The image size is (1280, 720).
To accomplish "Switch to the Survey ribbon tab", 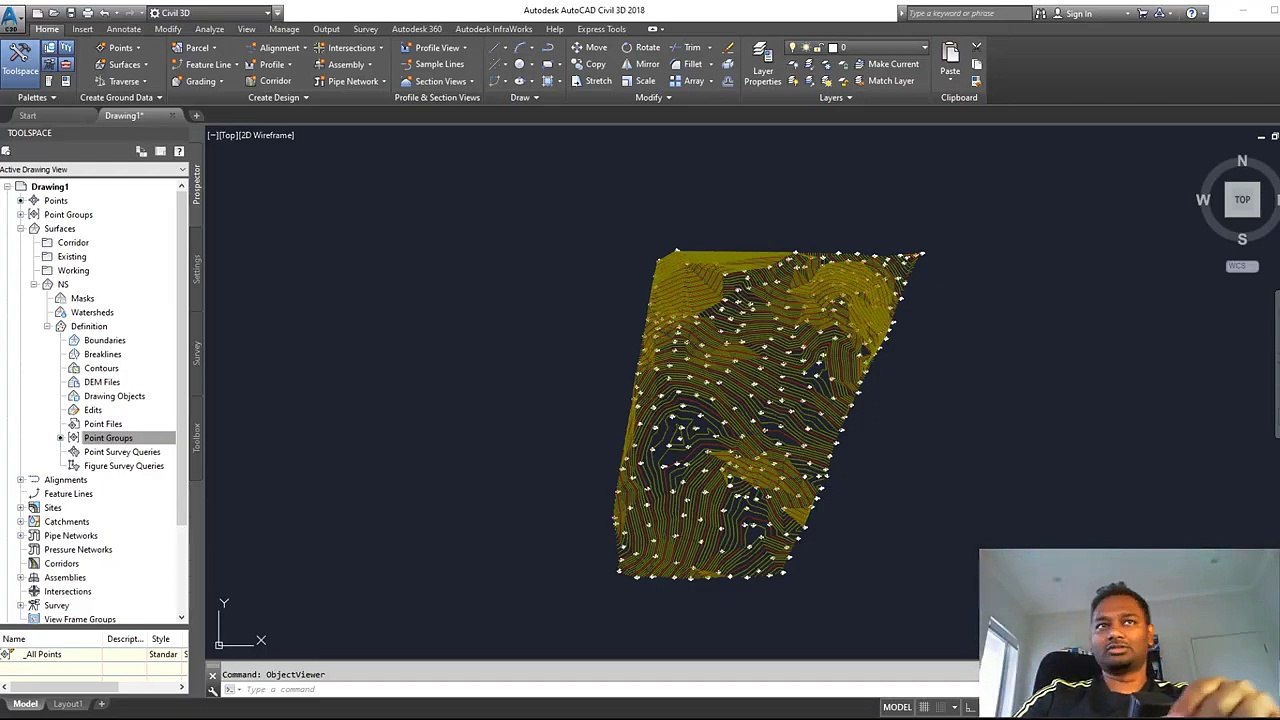I will click(366, 29).
